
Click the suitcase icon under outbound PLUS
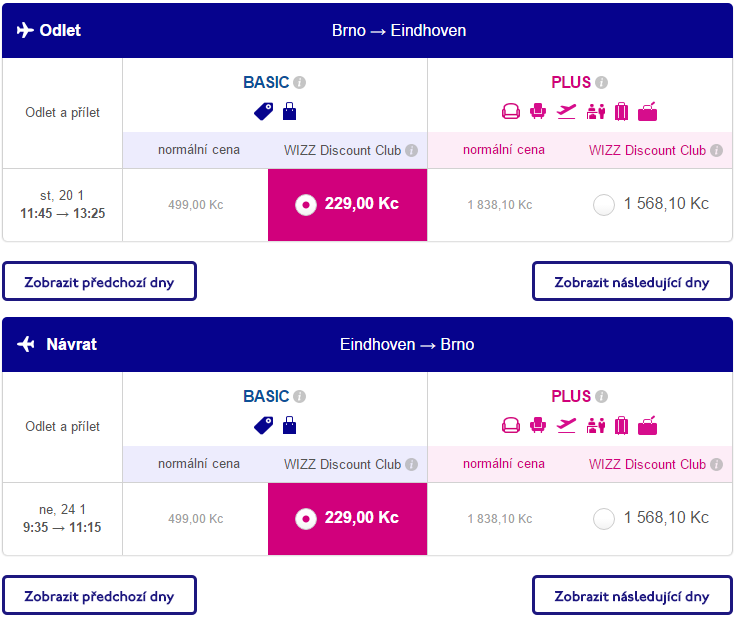tap(621, 111)
